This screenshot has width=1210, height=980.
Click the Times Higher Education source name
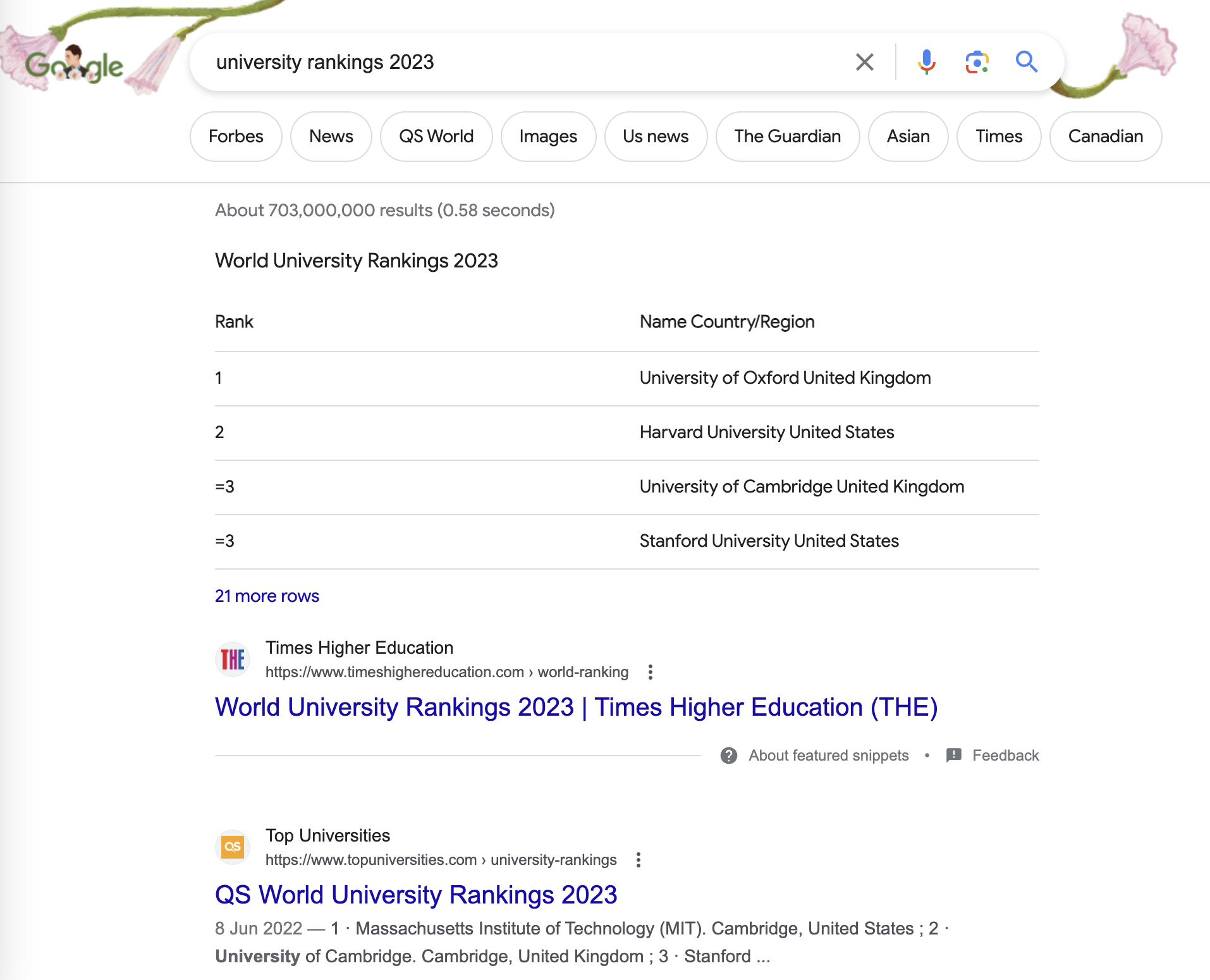point(359,648)
